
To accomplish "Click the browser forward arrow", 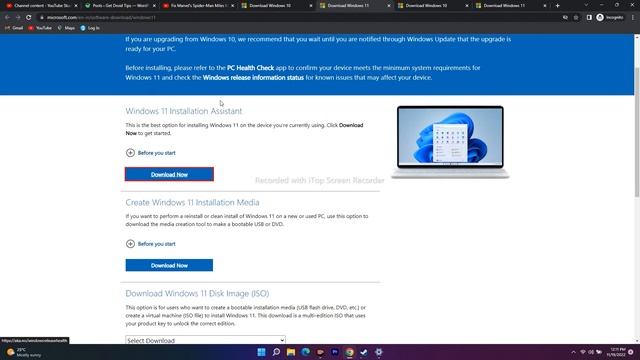I will [x=18, y=18].
